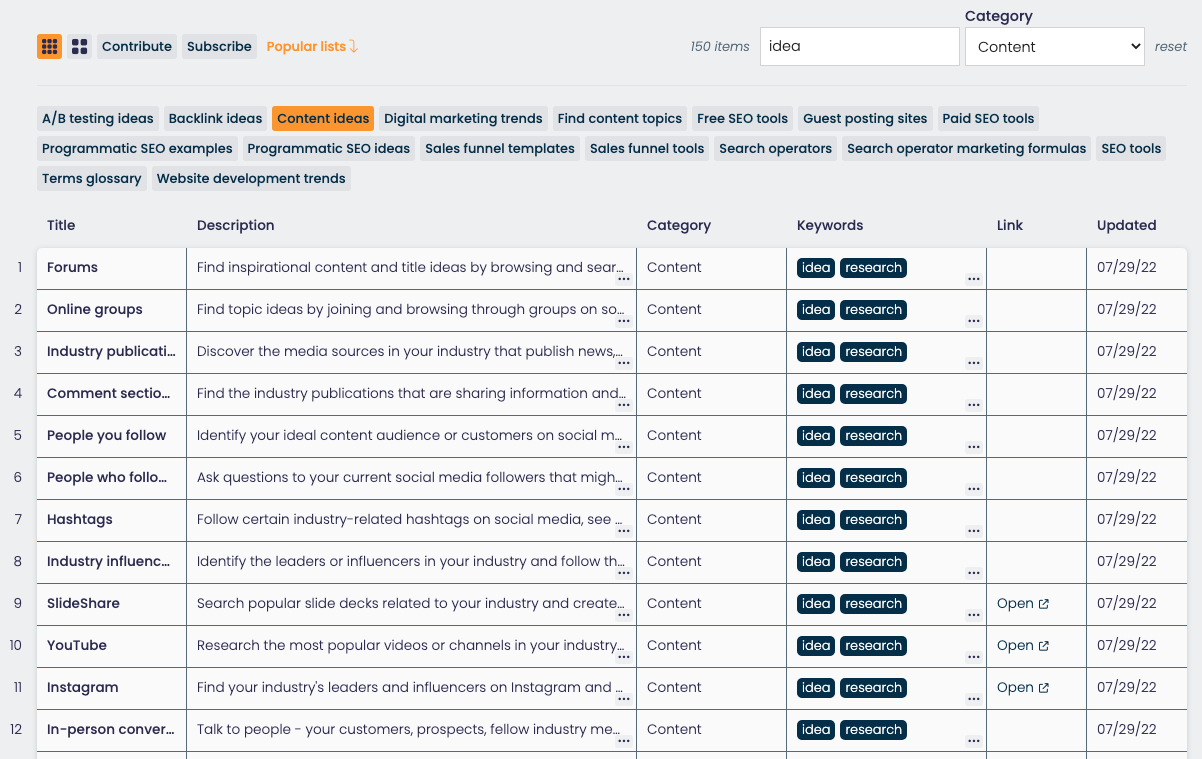Expand the Forums keywords ellipsis
Screen dimensions: 1202x759
coord(974,279)
